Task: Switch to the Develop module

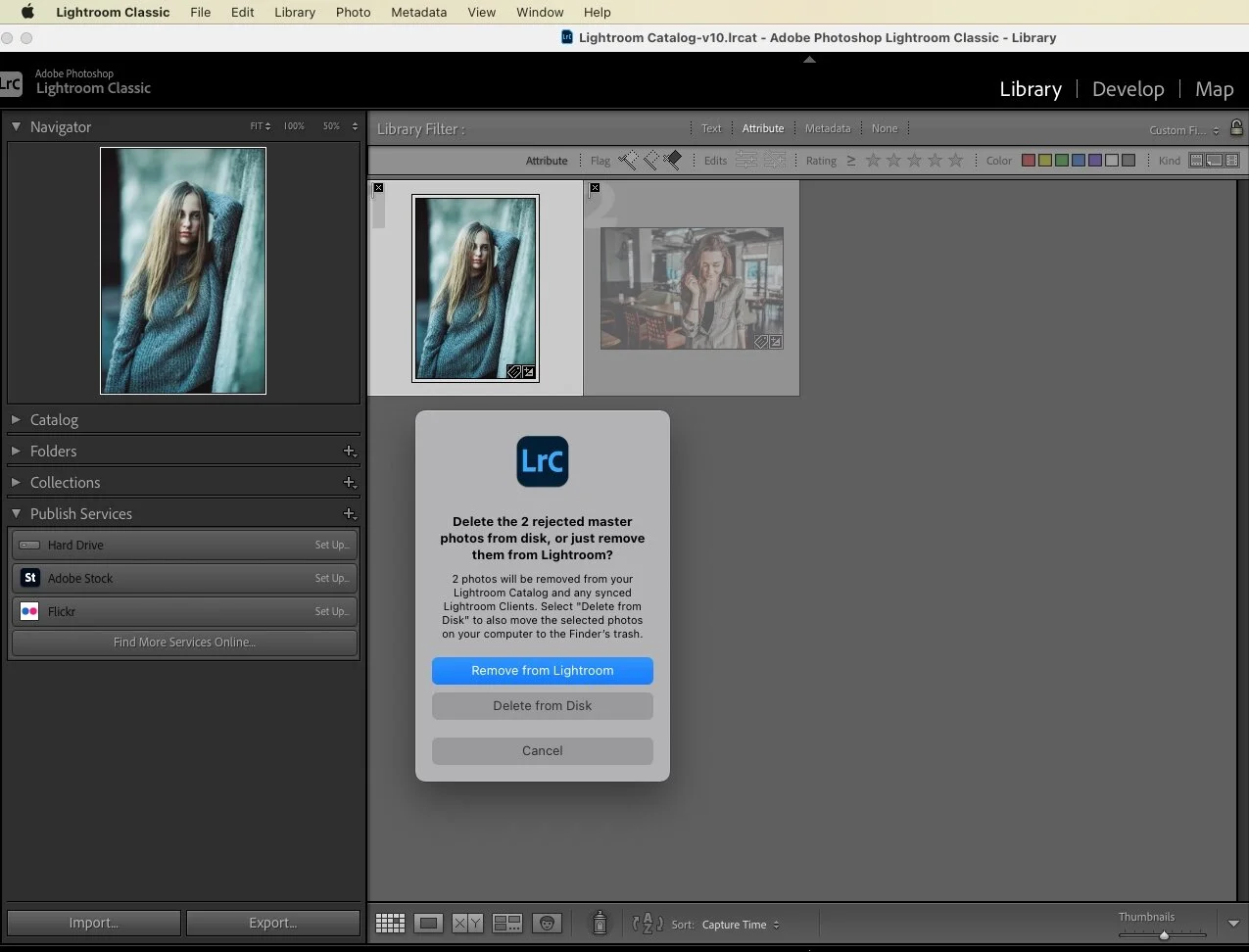Action: pyautogui.click(x=1128, y=89)
